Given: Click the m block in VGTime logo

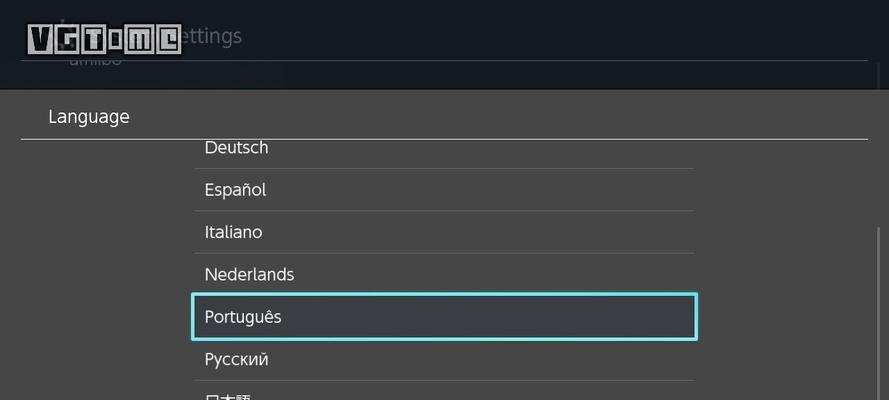Looking at the screenshot, I should 139,40.
